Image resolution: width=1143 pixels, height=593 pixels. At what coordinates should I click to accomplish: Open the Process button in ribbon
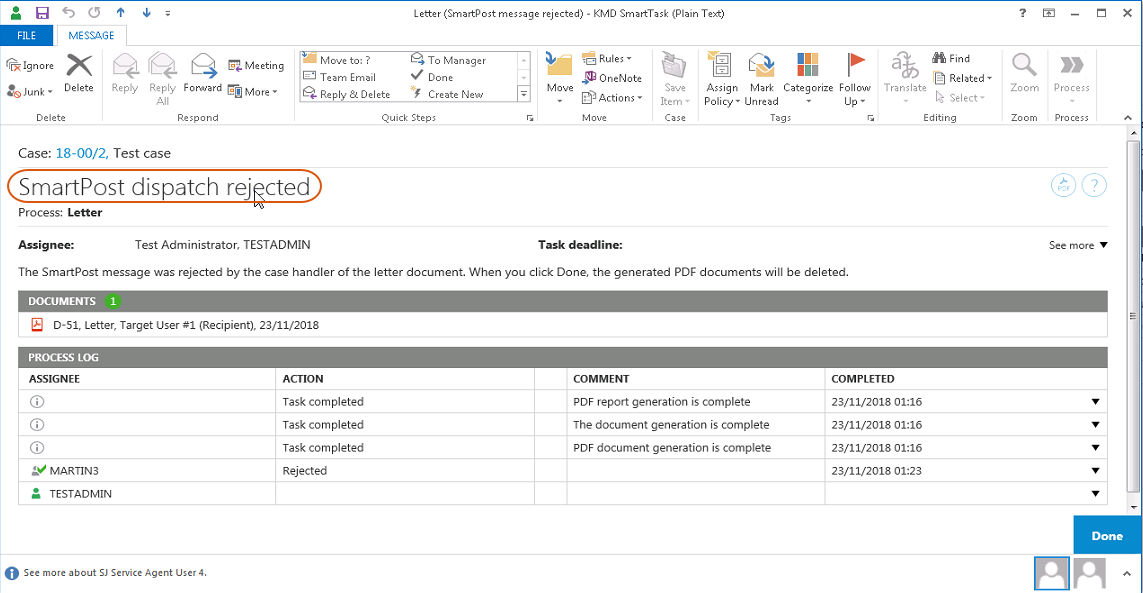(1072, 77)
